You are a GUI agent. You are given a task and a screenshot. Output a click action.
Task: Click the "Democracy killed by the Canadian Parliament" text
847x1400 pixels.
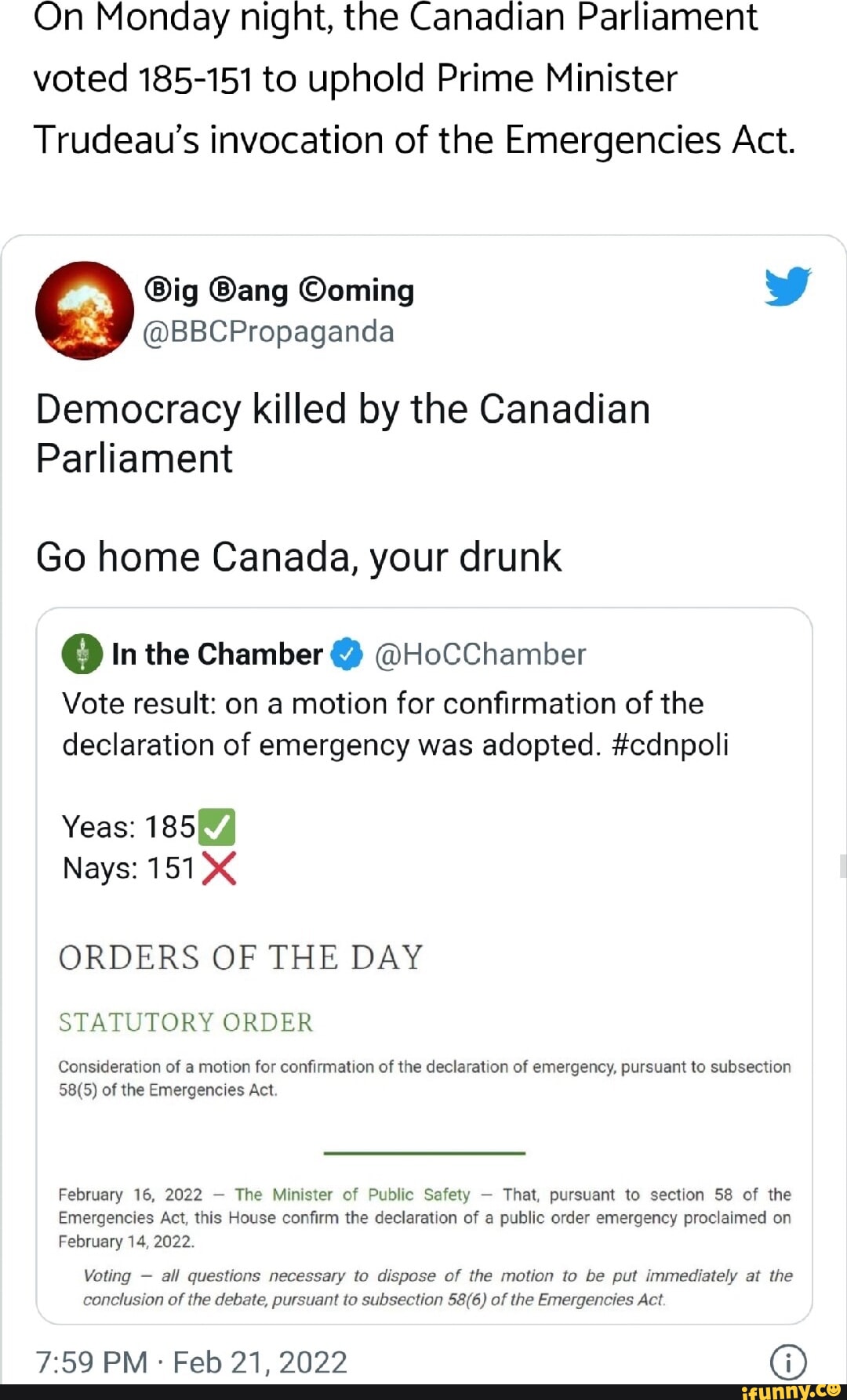click(343, 433)
